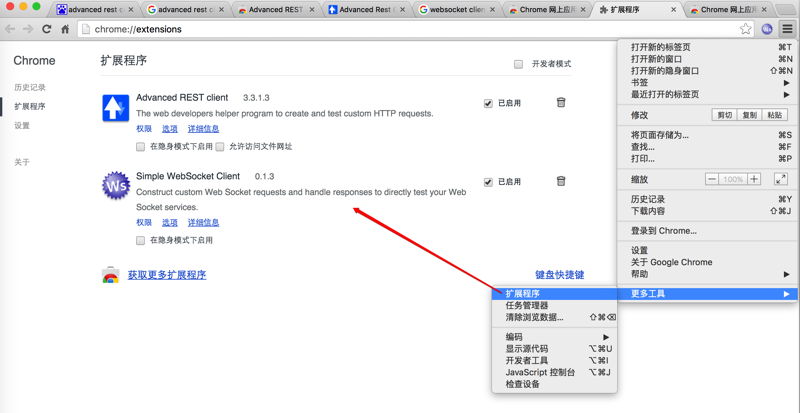
Task: Open 详细信息 link for Advanced REST client
Action: pyautogui.click(x=204, y=129)
